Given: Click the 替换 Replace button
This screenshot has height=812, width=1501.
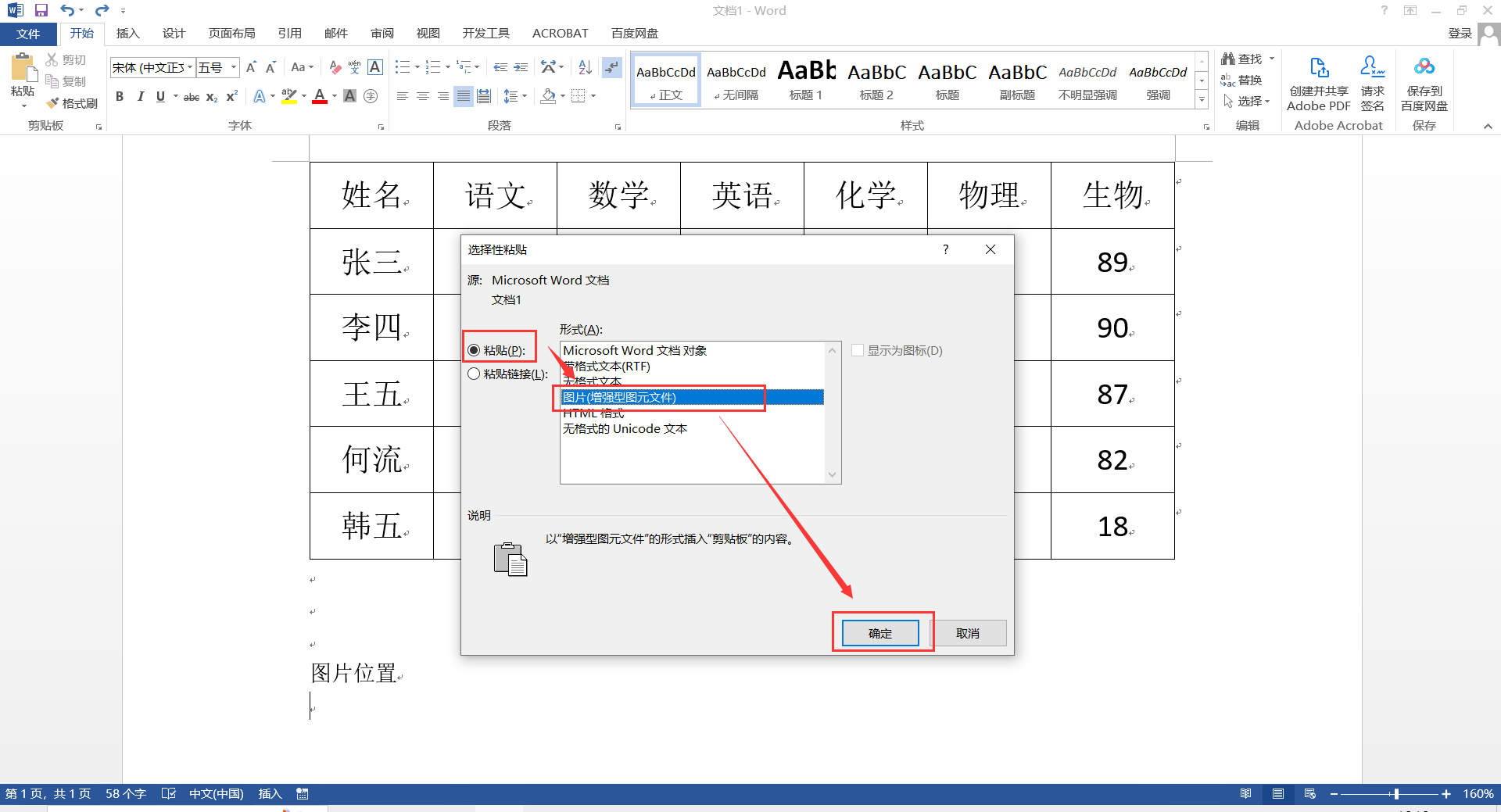Looking at the screenshot, I should (1241, 80).
